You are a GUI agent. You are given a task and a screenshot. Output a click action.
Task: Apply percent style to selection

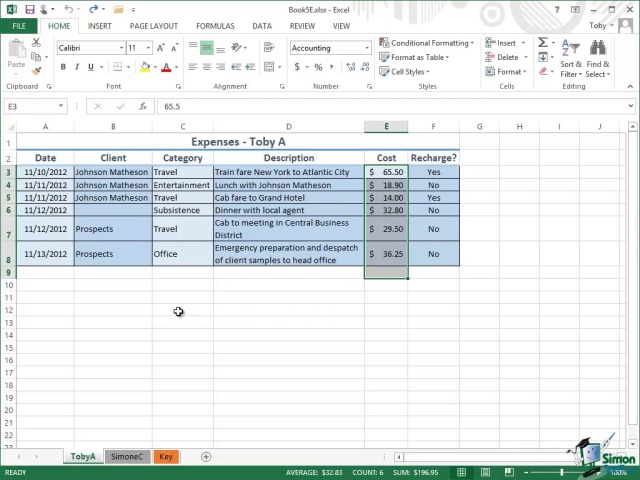318,67
